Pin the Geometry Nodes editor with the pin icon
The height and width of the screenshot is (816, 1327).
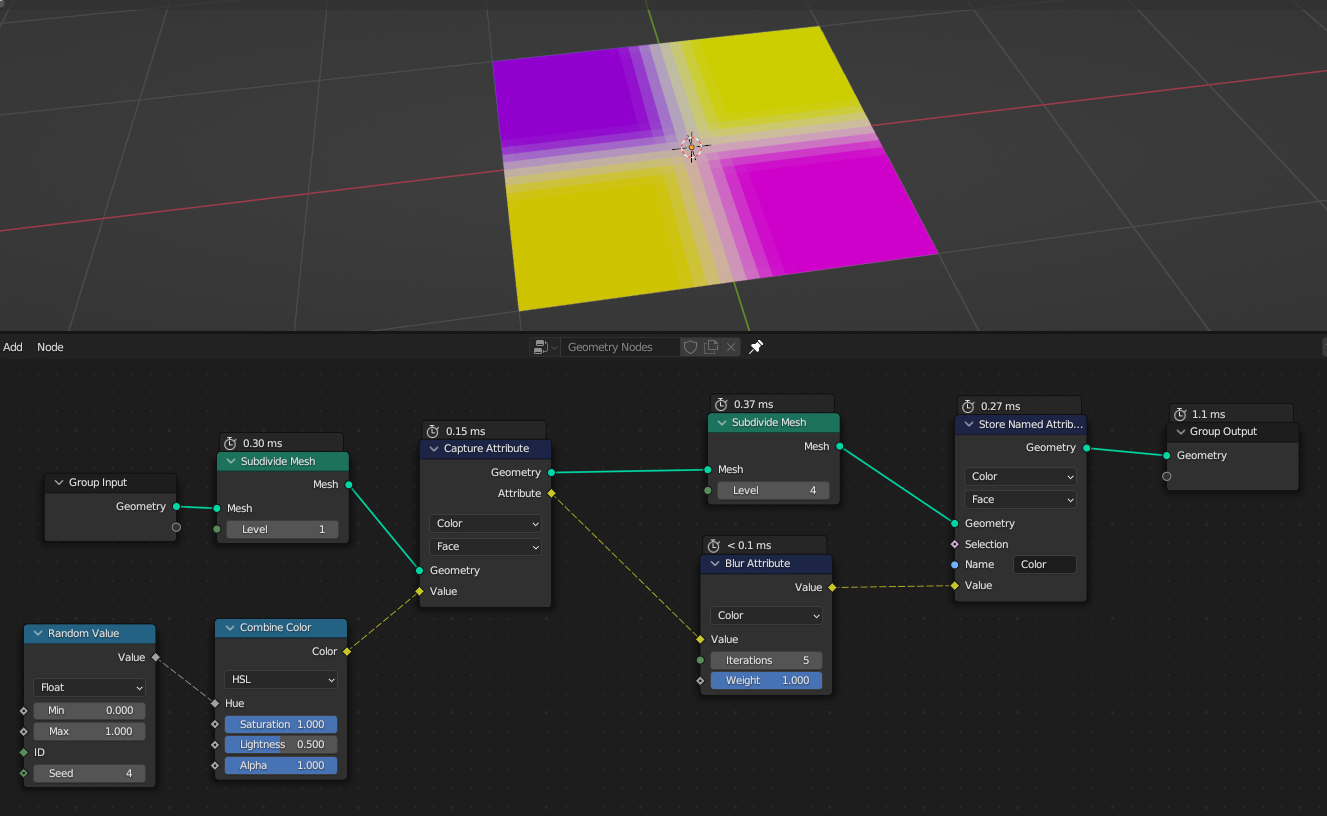[x=755, y=346]
